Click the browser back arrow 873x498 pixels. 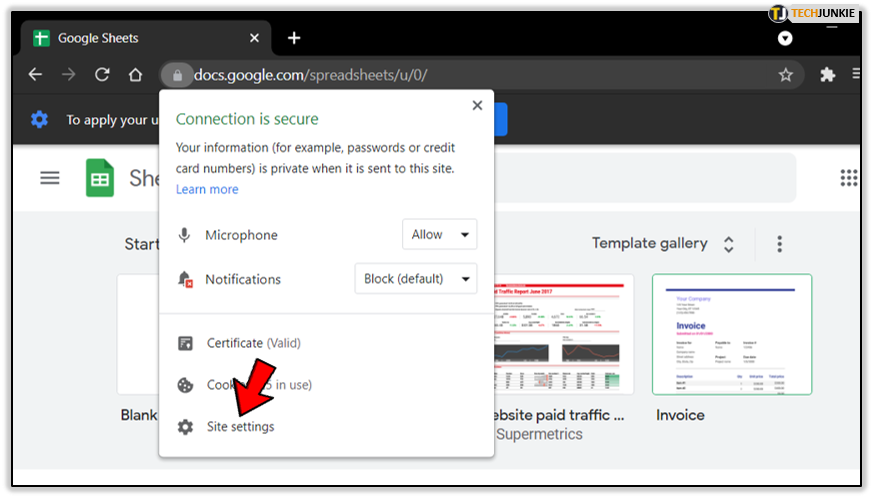tap(35, 74)
